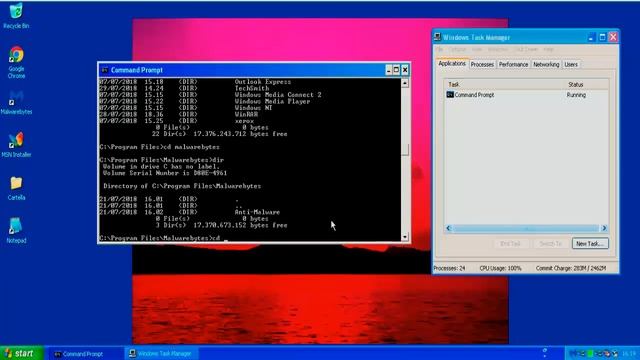Screen dimensions: 640x360
Task: Activate Command Prompt taskbar button
Action: (84, 354)
